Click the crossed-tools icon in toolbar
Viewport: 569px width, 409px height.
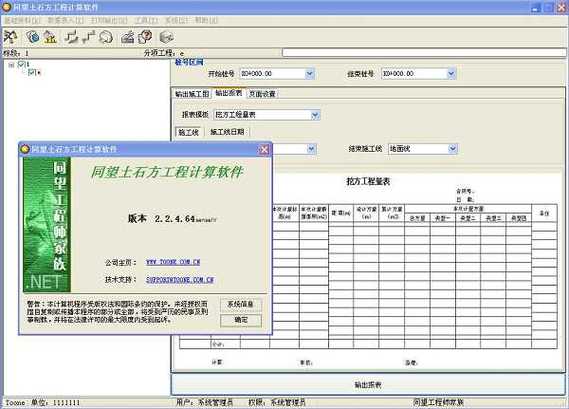pyautogui.click(x=11, y=37)
